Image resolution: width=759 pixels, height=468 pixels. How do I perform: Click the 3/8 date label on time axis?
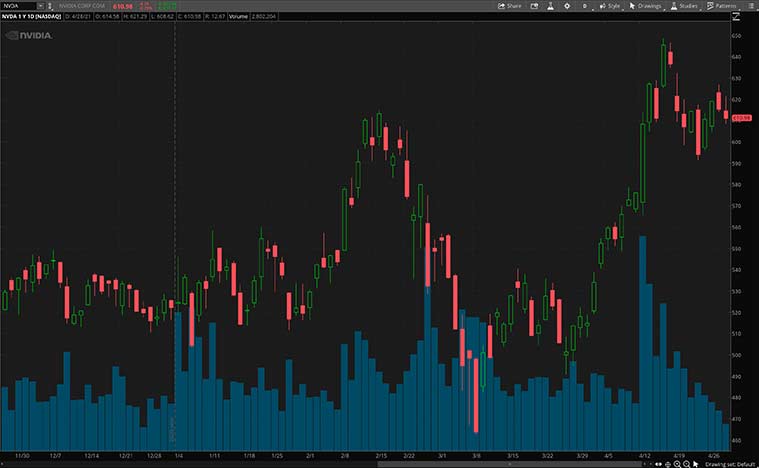[476, 456]
